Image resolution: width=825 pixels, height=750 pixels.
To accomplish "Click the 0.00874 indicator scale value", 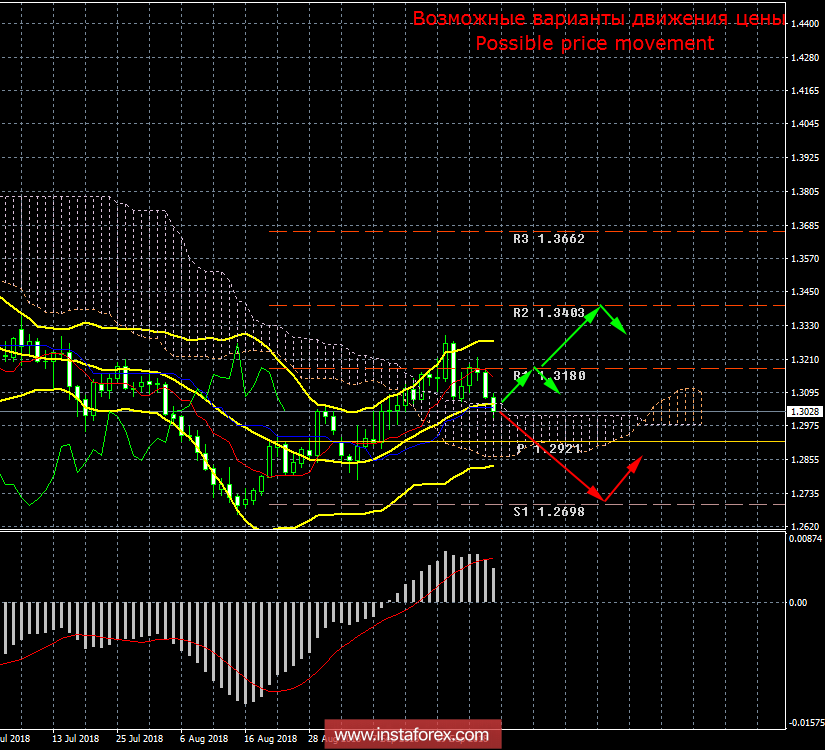I will (x=805, y=539).
